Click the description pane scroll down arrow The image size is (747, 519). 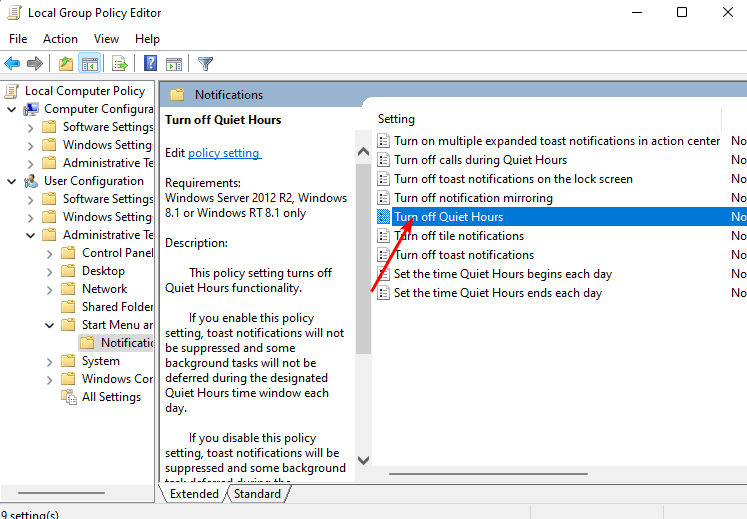[x=363, y=460]
